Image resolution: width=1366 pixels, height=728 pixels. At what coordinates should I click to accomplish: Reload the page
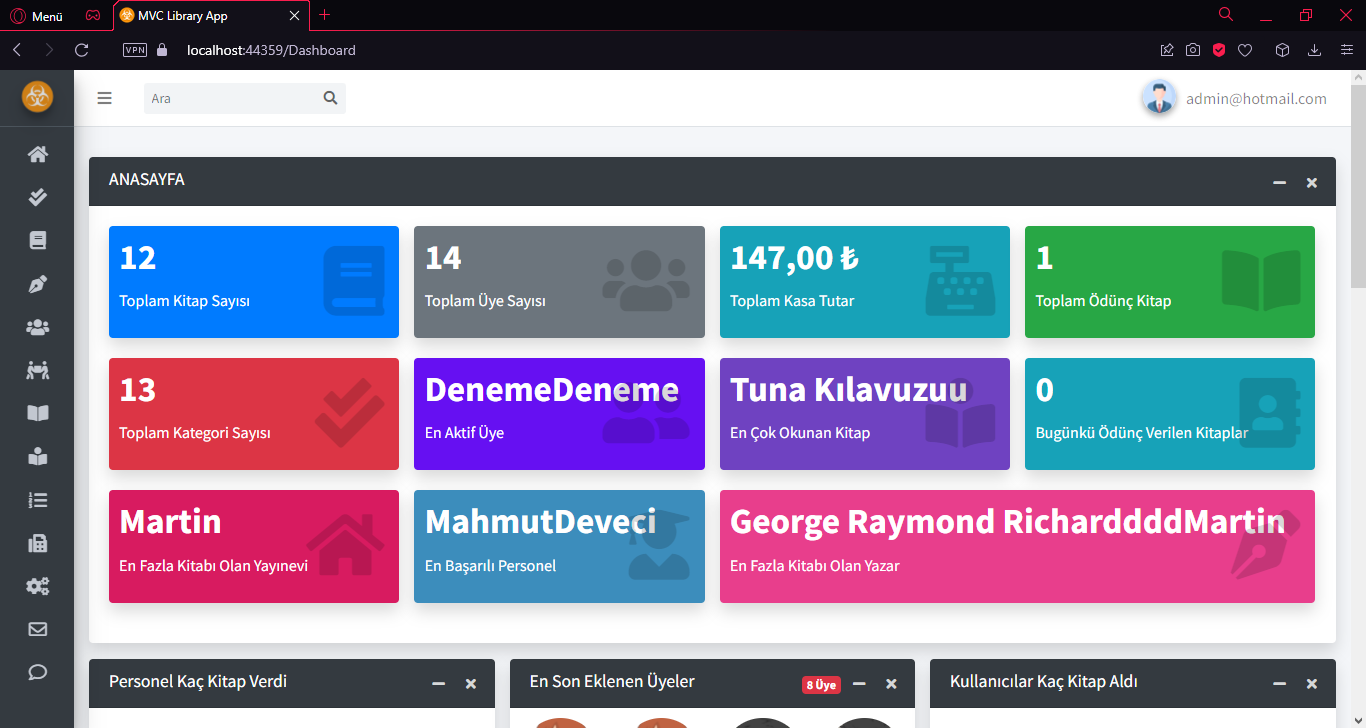point(82,50)
